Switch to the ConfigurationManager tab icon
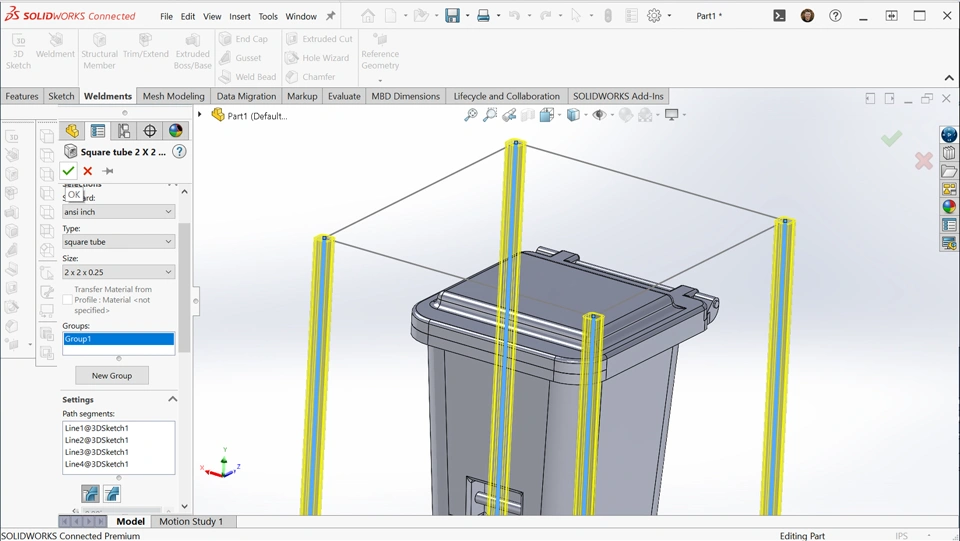 tap(124, 131)
